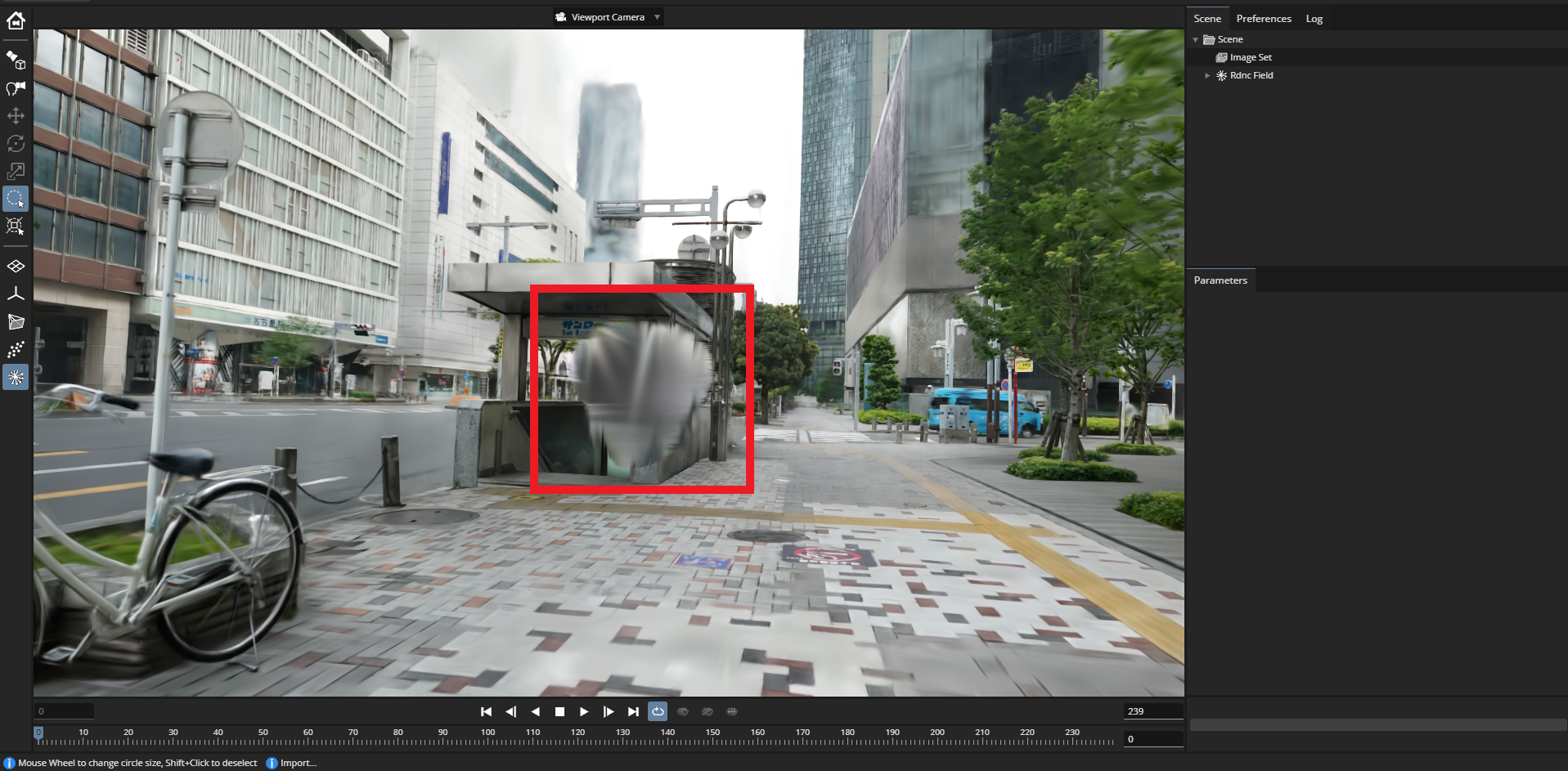The image size is (1568, 771).
Task: Select the Move tool
Action: pos(15,115)
